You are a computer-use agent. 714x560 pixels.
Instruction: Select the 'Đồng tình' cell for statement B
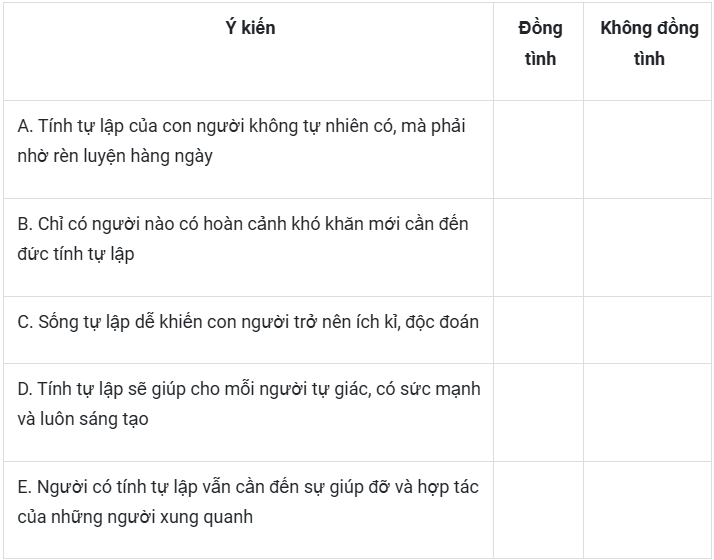[538, 248]
